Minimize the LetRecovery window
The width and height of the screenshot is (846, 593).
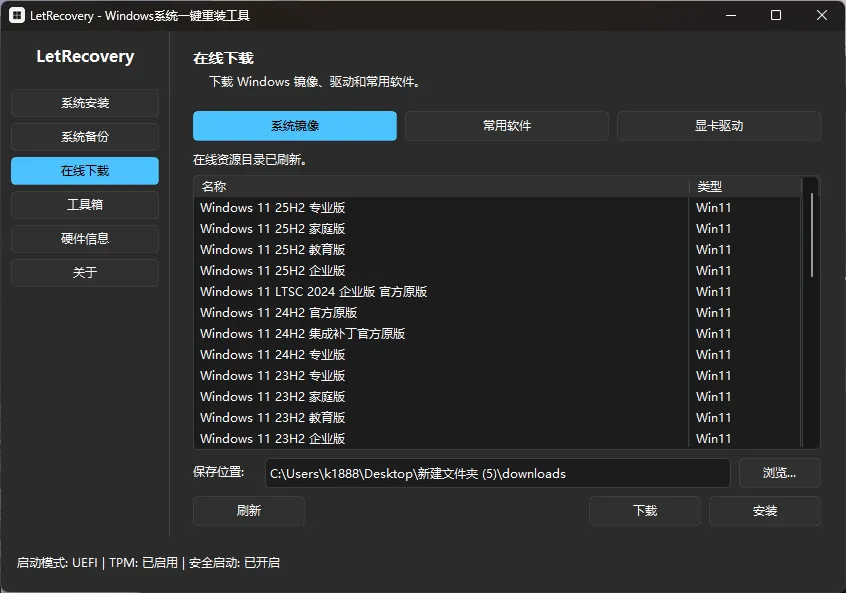pyautogui.click(x=731, y=15)
